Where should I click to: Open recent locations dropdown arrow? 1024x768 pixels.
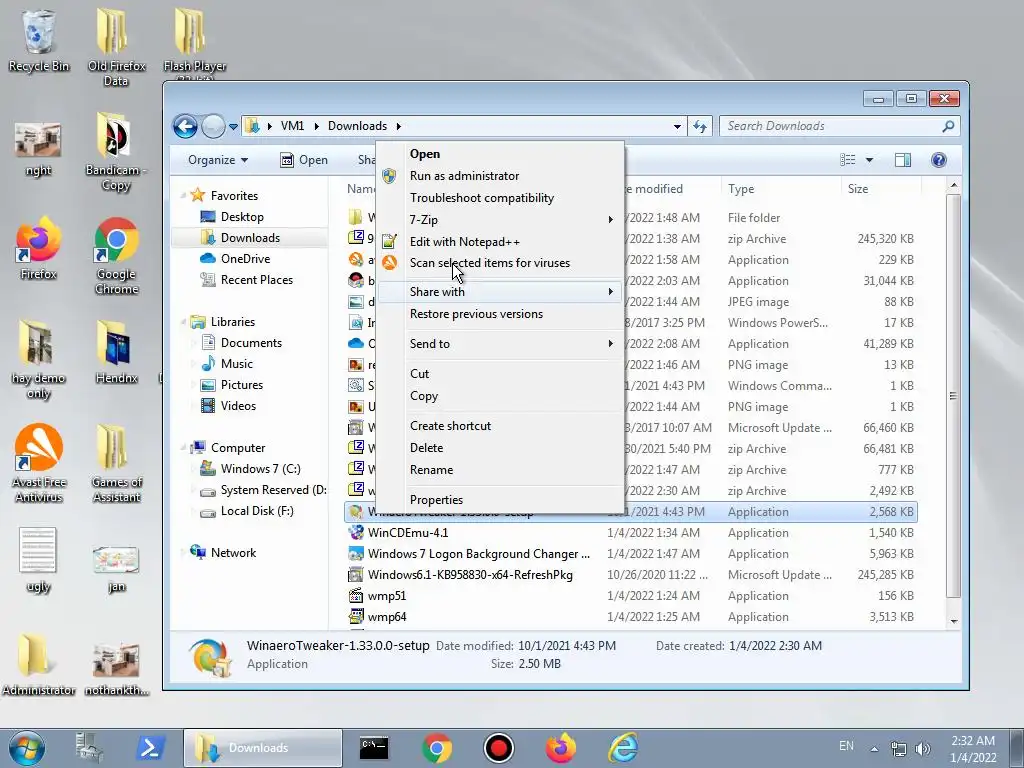click(x=233, y=126)
